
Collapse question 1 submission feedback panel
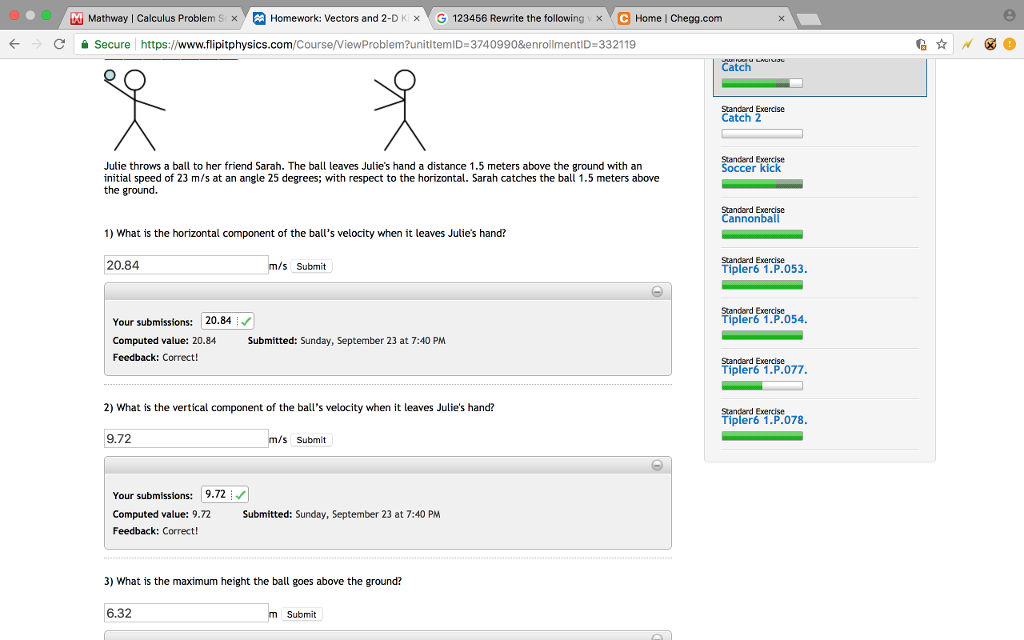(657, 291)
